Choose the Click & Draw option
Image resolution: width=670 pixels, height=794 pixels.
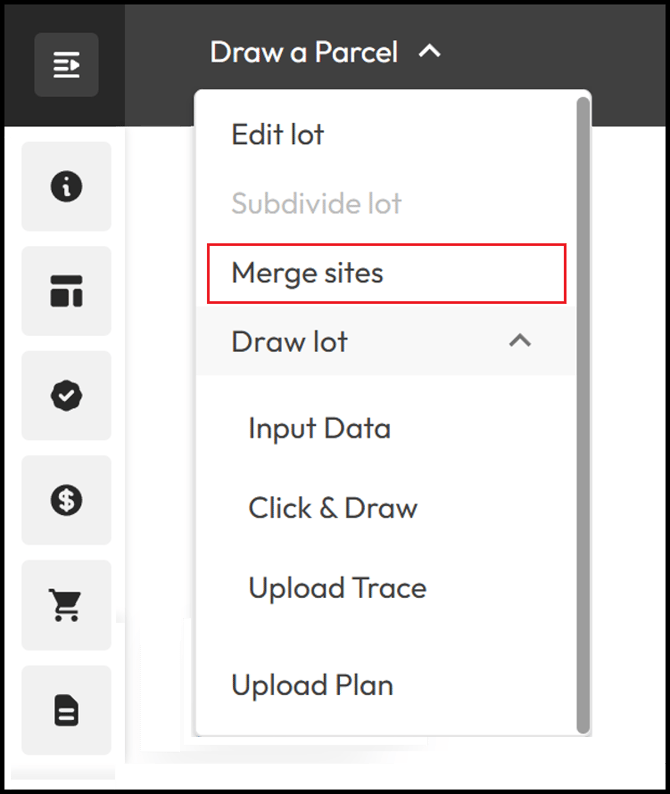332,508
